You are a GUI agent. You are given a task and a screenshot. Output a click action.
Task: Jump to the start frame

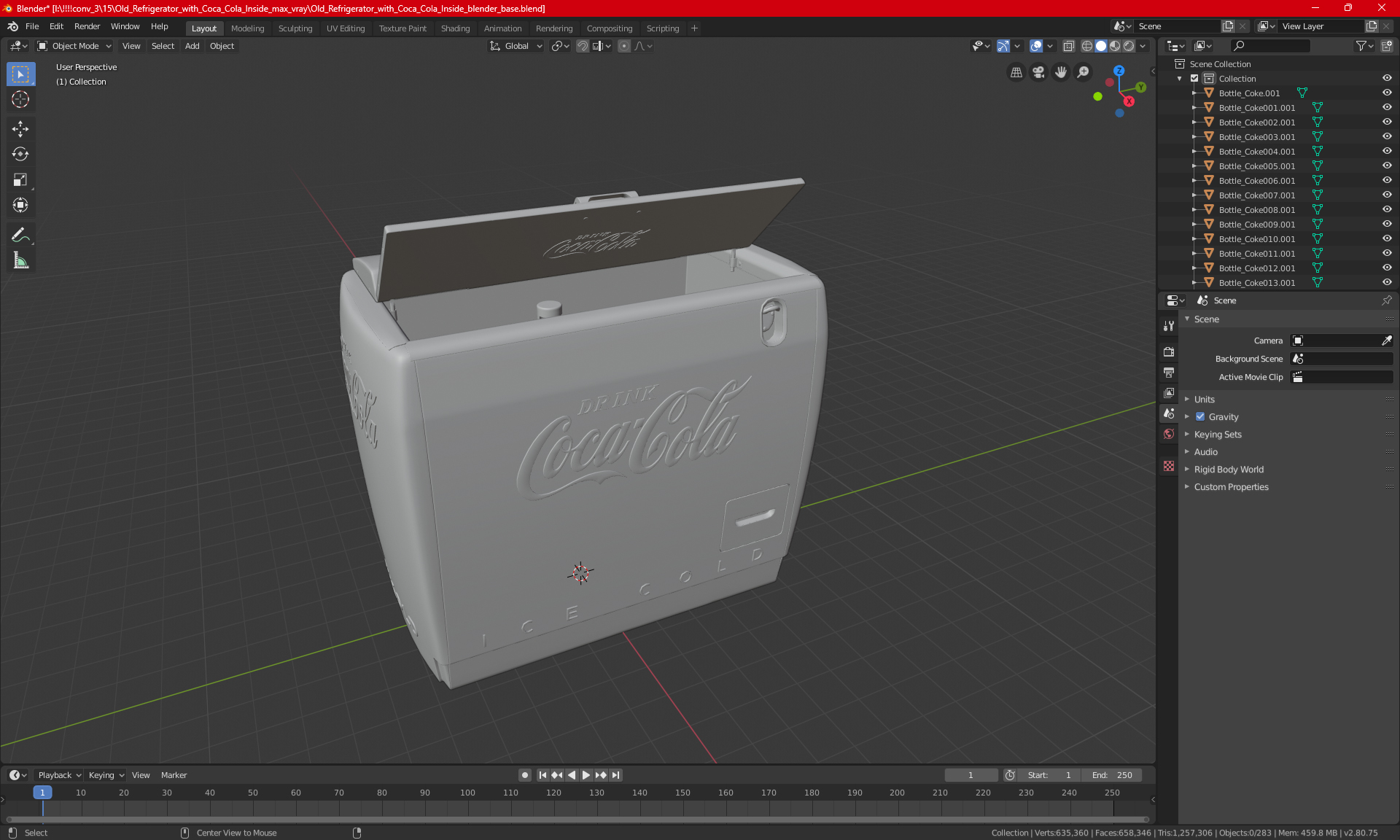coord(542,775)
